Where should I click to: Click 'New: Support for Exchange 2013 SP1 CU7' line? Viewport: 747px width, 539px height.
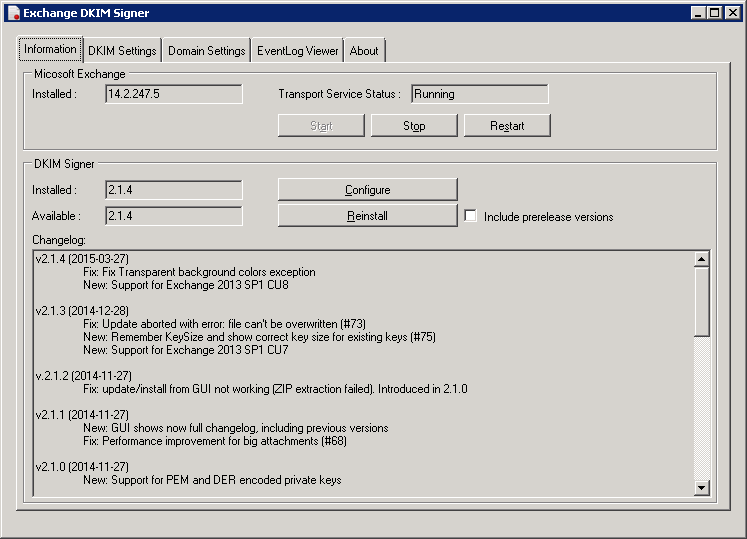pyautogui.click(x=186, y=350)
